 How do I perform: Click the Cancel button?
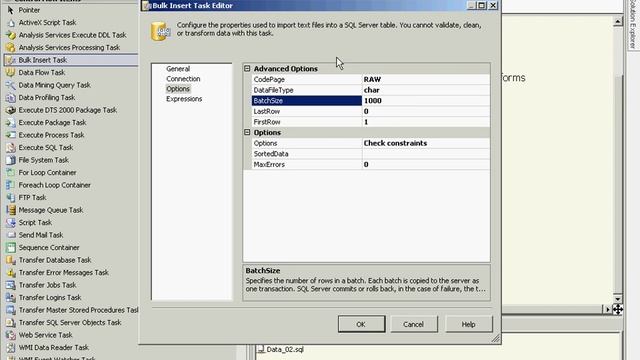pos(413,324)
